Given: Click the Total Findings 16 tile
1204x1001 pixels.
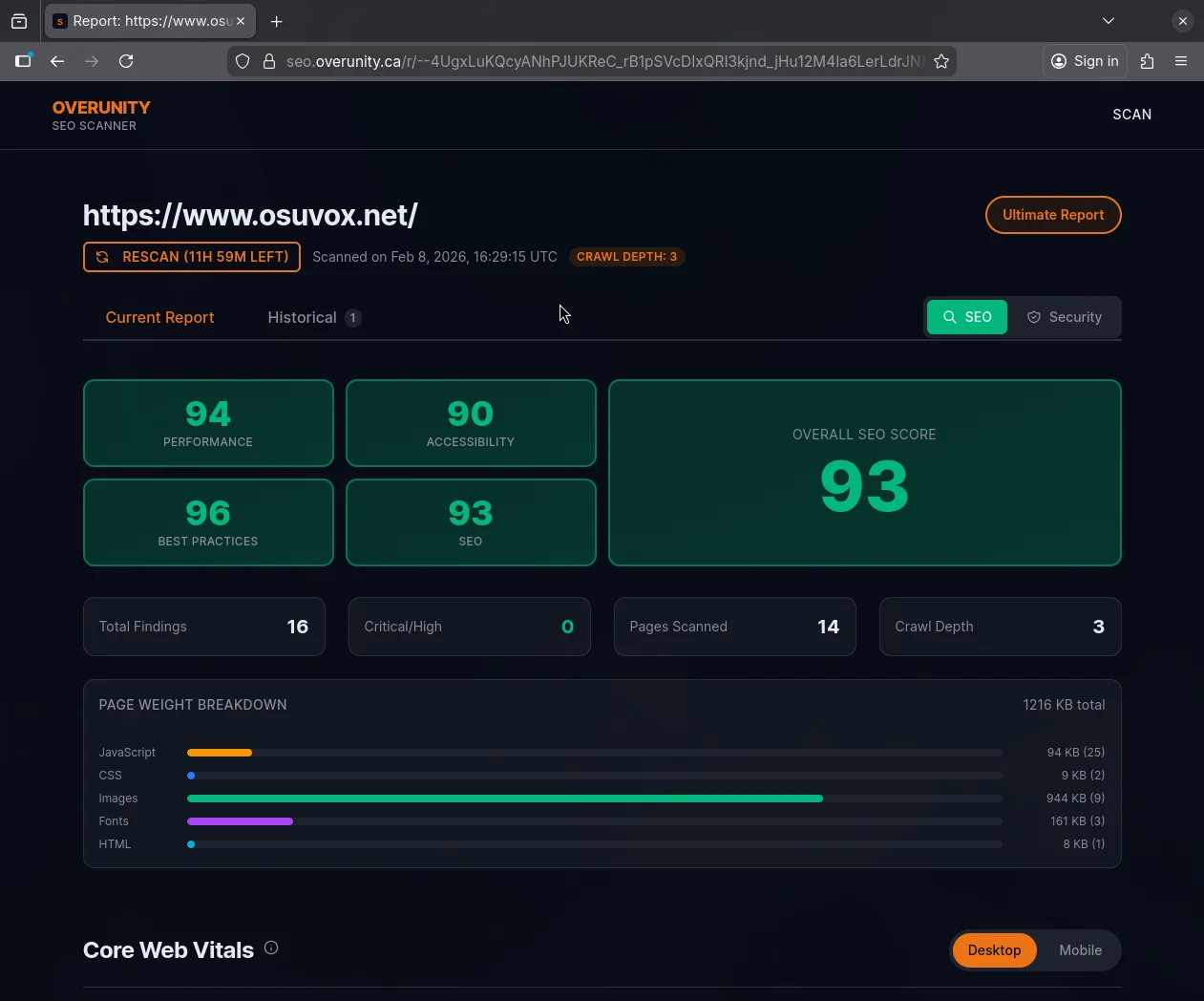Looking at the screenshot, I should pos(204,627).
